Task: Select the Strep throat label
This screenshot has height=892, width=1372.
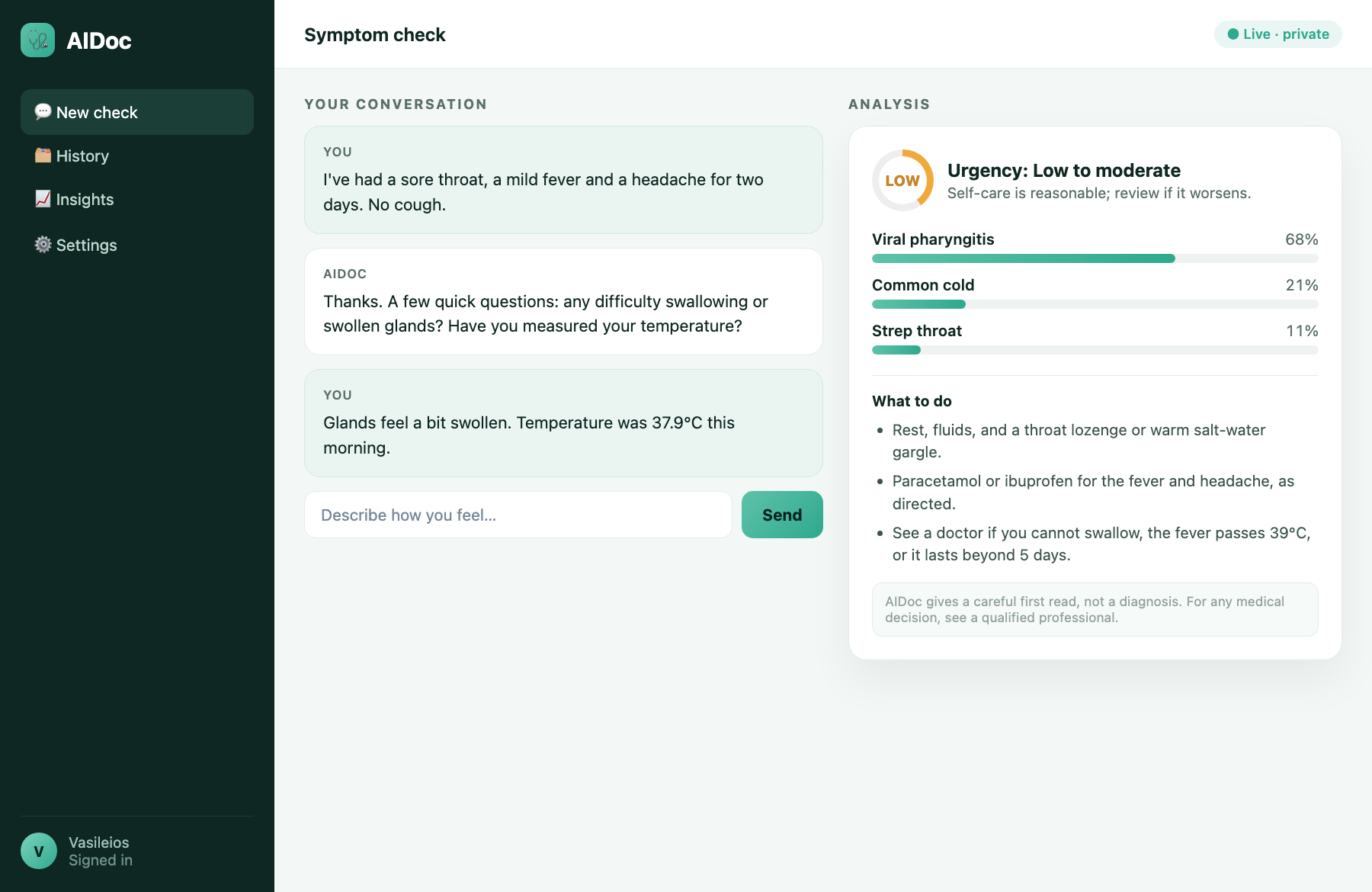Action: (x=917, y=331)
